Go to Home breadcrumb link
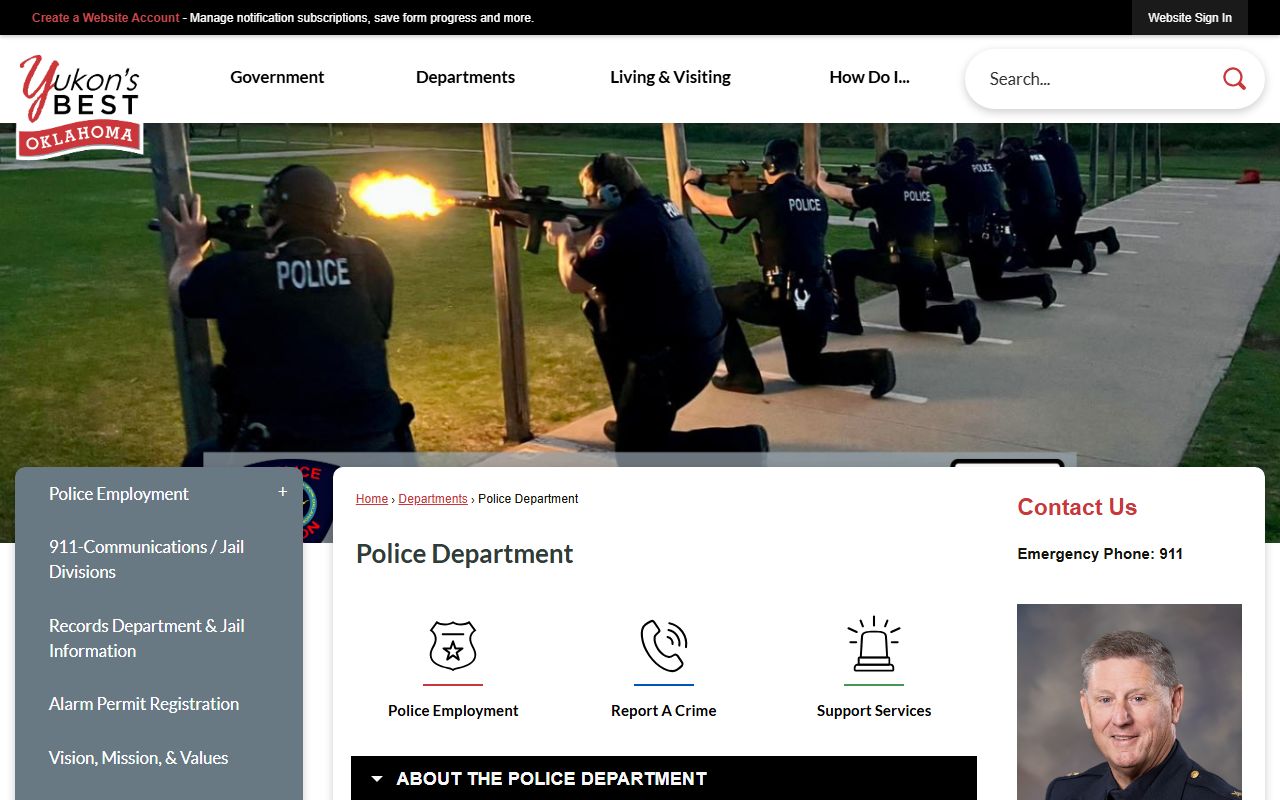Image resolution: width=1280 pixels, height=800 pixels. (x=372, y=499)
